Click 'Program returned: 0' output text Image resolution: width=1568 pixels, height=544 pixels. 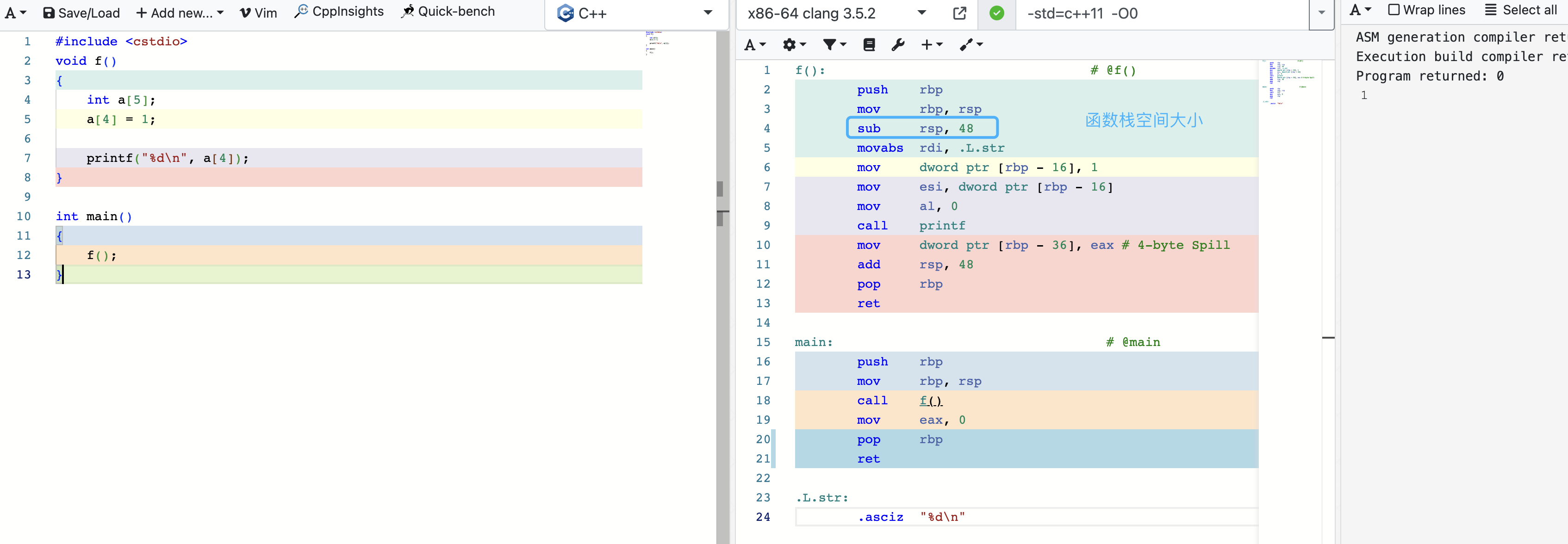[x=1430, y=76]
